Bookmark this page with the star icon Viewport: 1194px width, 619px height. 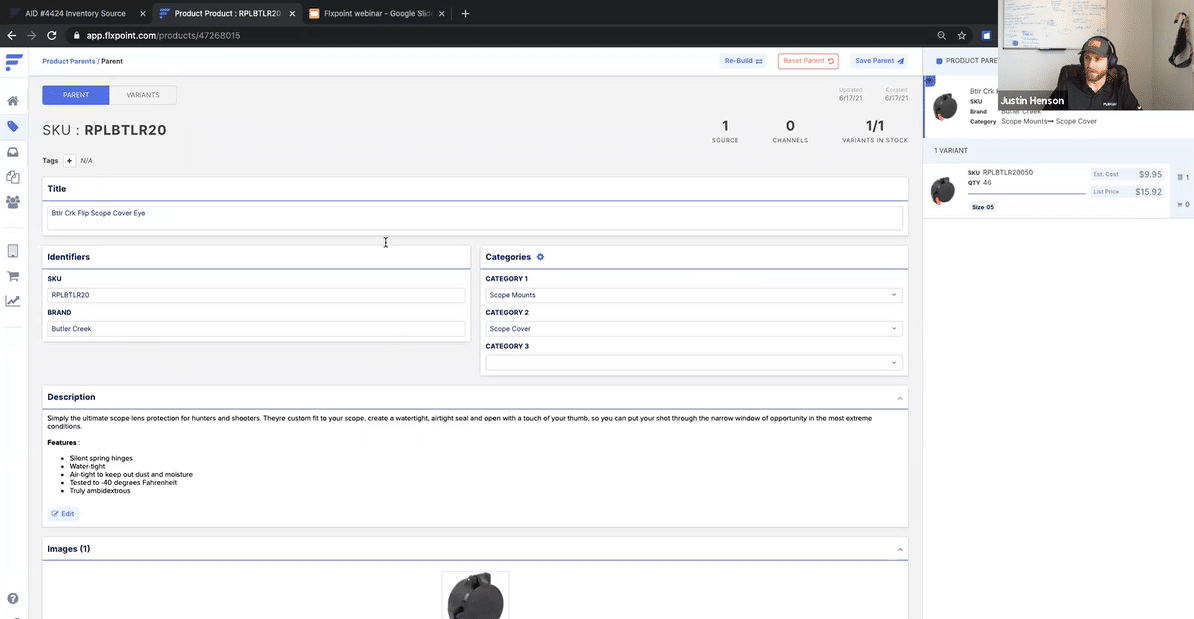962,35
